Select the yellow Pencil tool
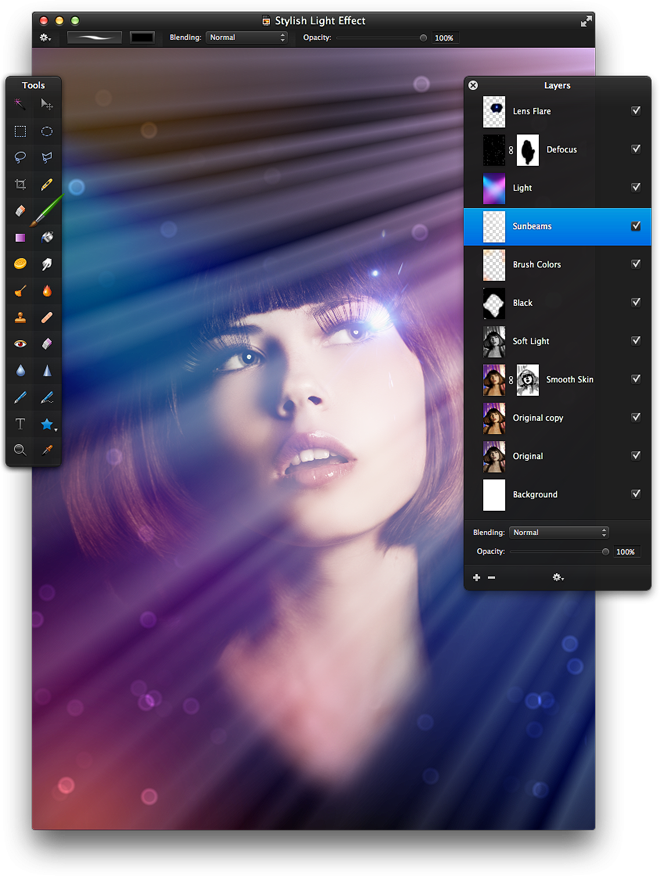Image resolution: width=660 pixels, height=876 pixels. point(47,184)
